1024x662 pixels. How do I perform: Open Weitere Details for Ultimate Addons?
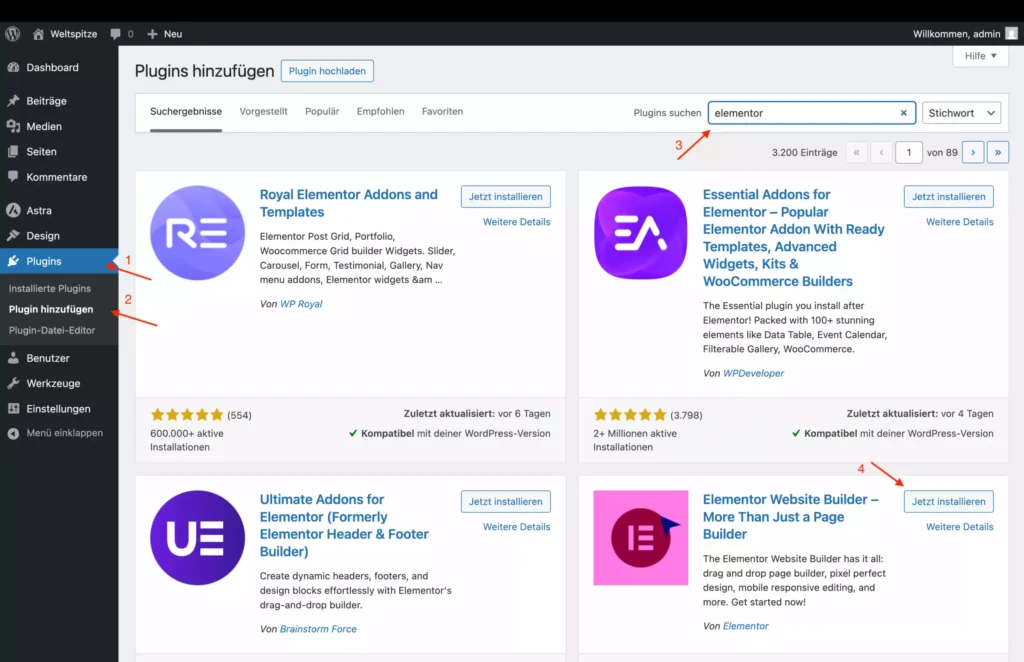point(517,527)
